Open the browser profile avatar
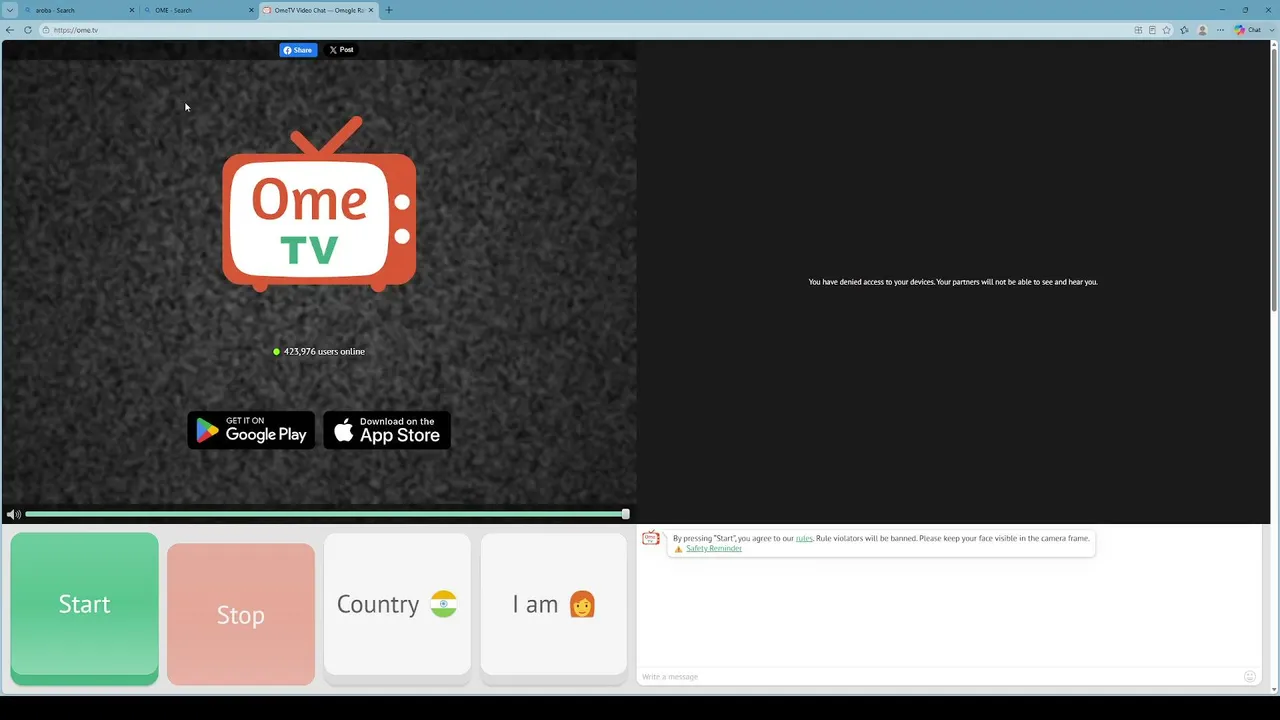The image size is (1280, 720). point(1203,30)
